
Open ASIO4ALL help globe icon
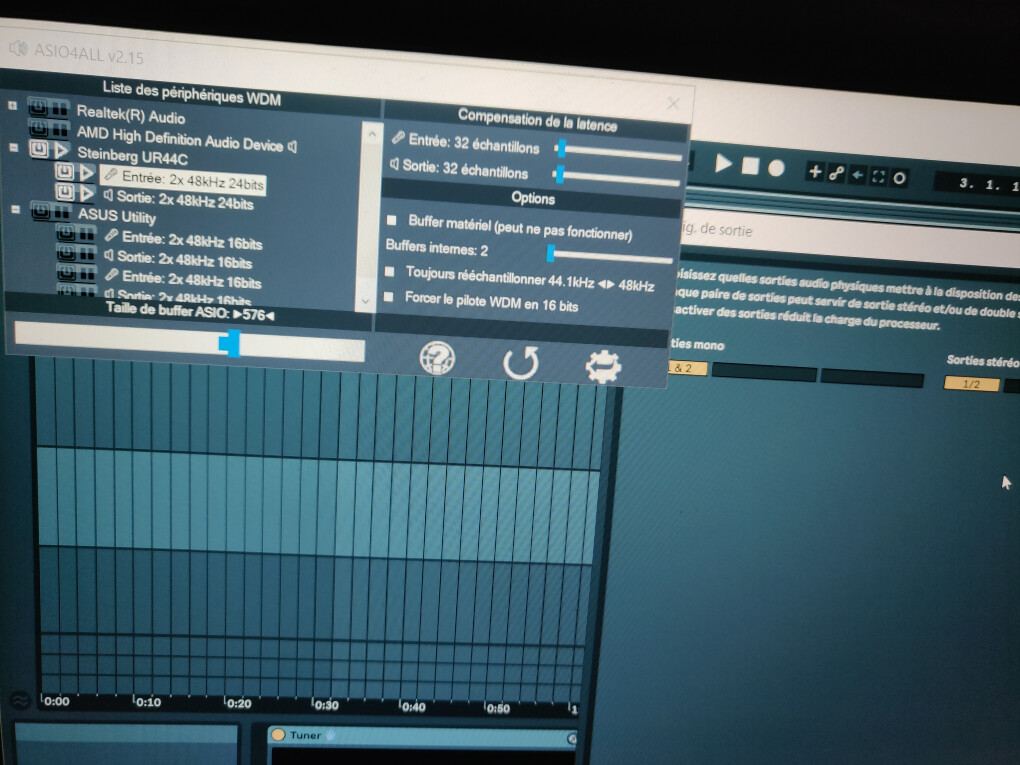(x=437, y=357)
